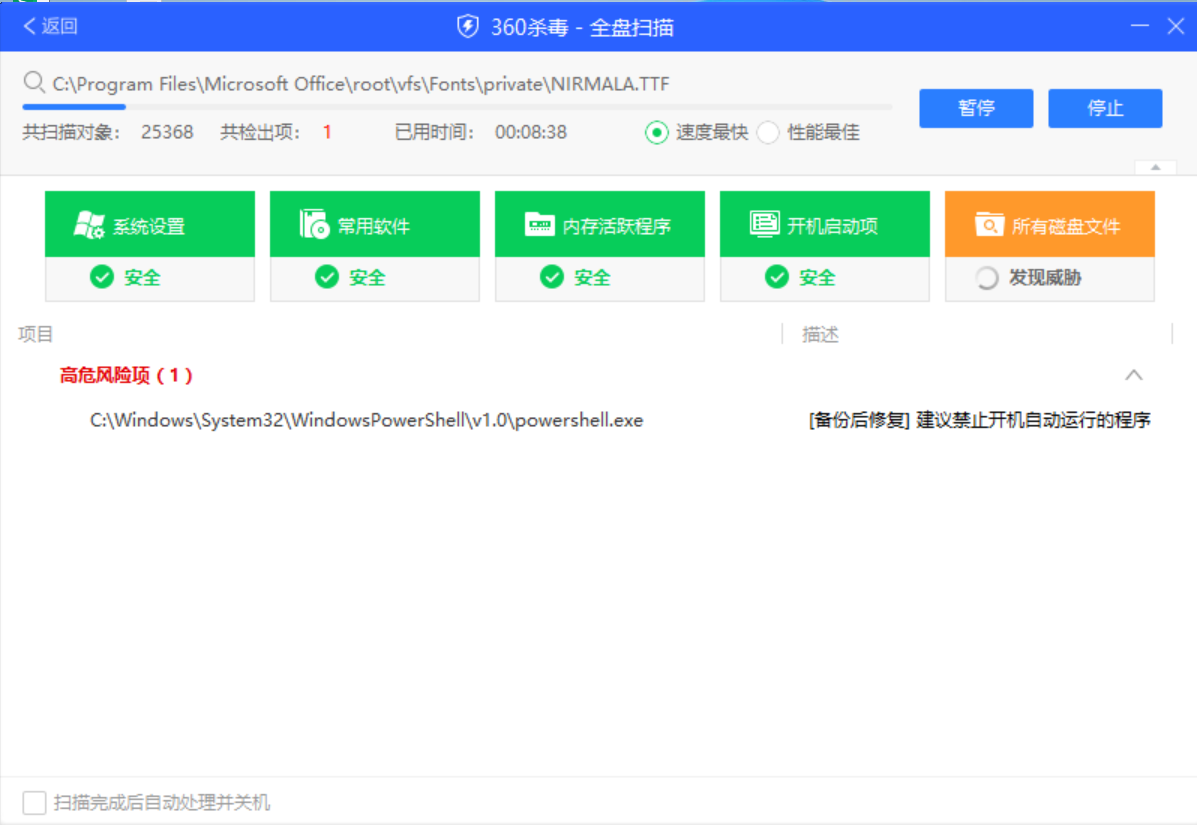Click the 项目 column header
Image resolution: width=1197 pixels, height=825 pixels.
(x=35, y=334)
